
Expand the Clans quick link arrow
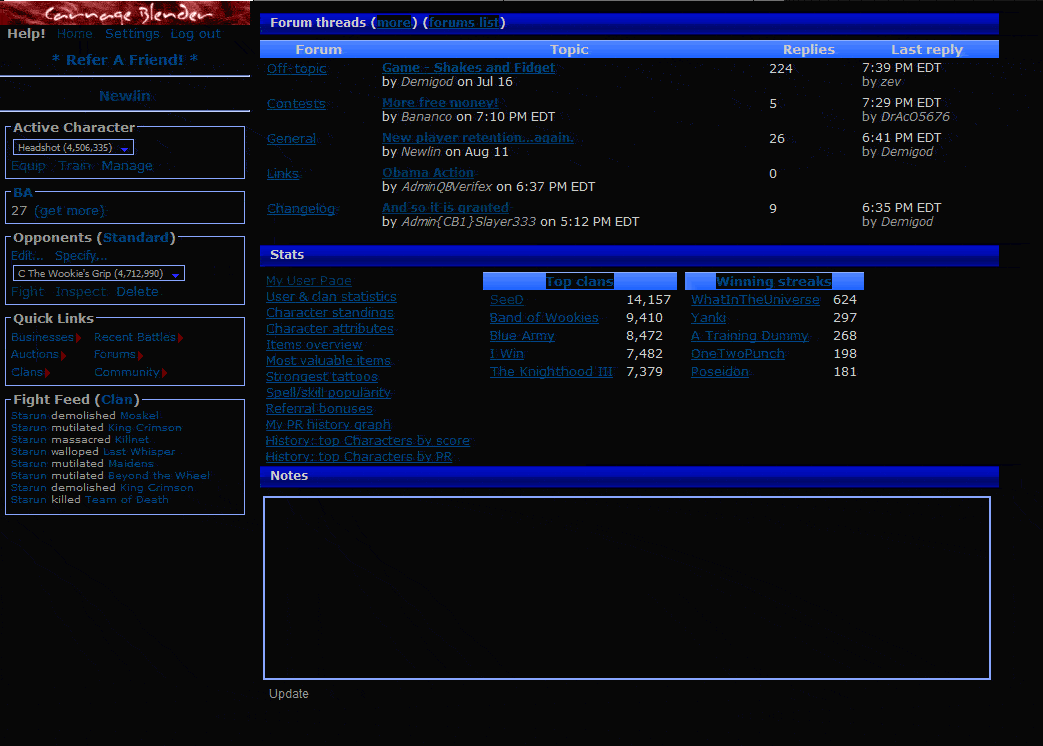tap(47, 373)
